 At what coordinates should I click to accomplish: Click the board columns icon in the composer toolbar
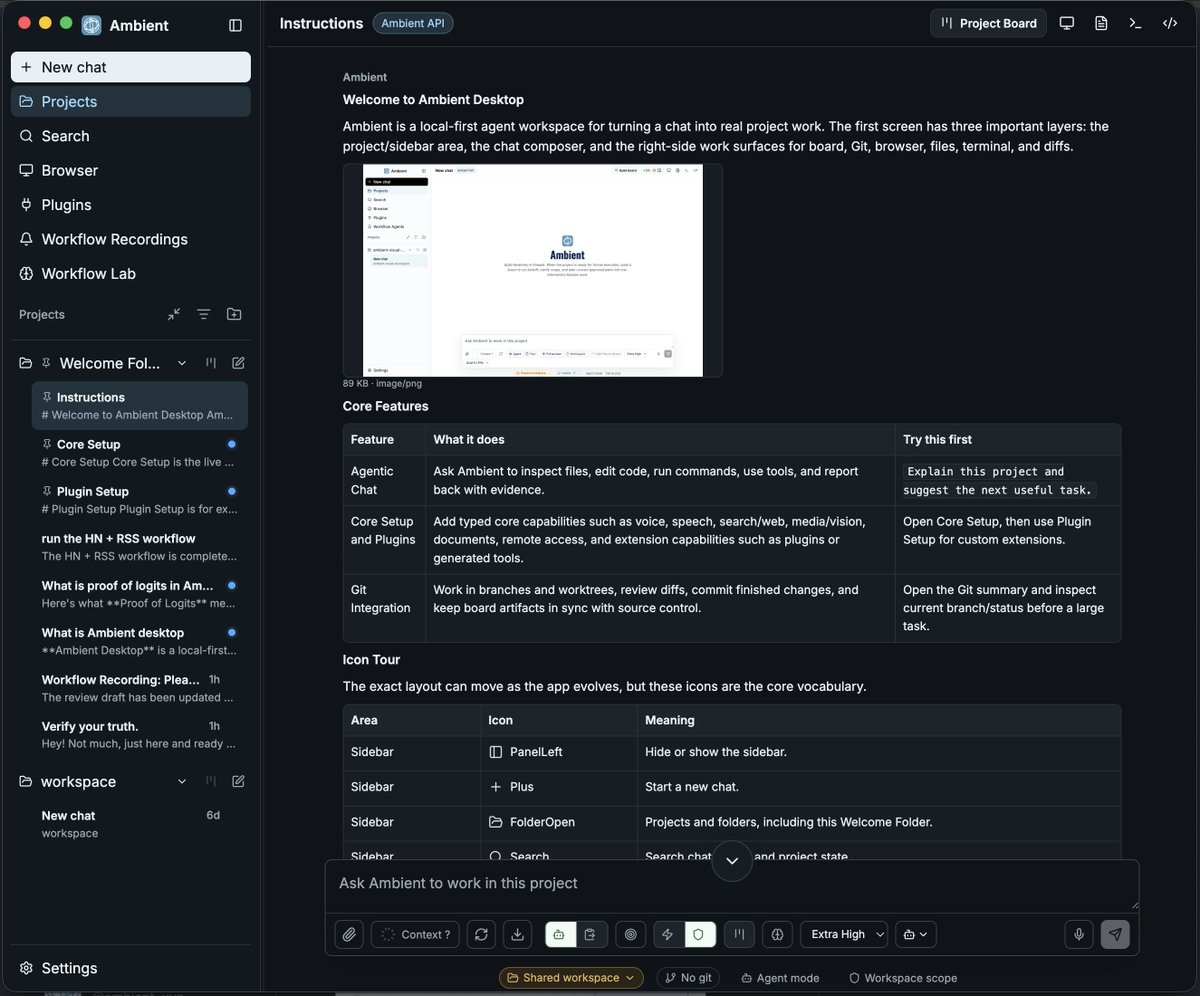[x=739, y=934]
